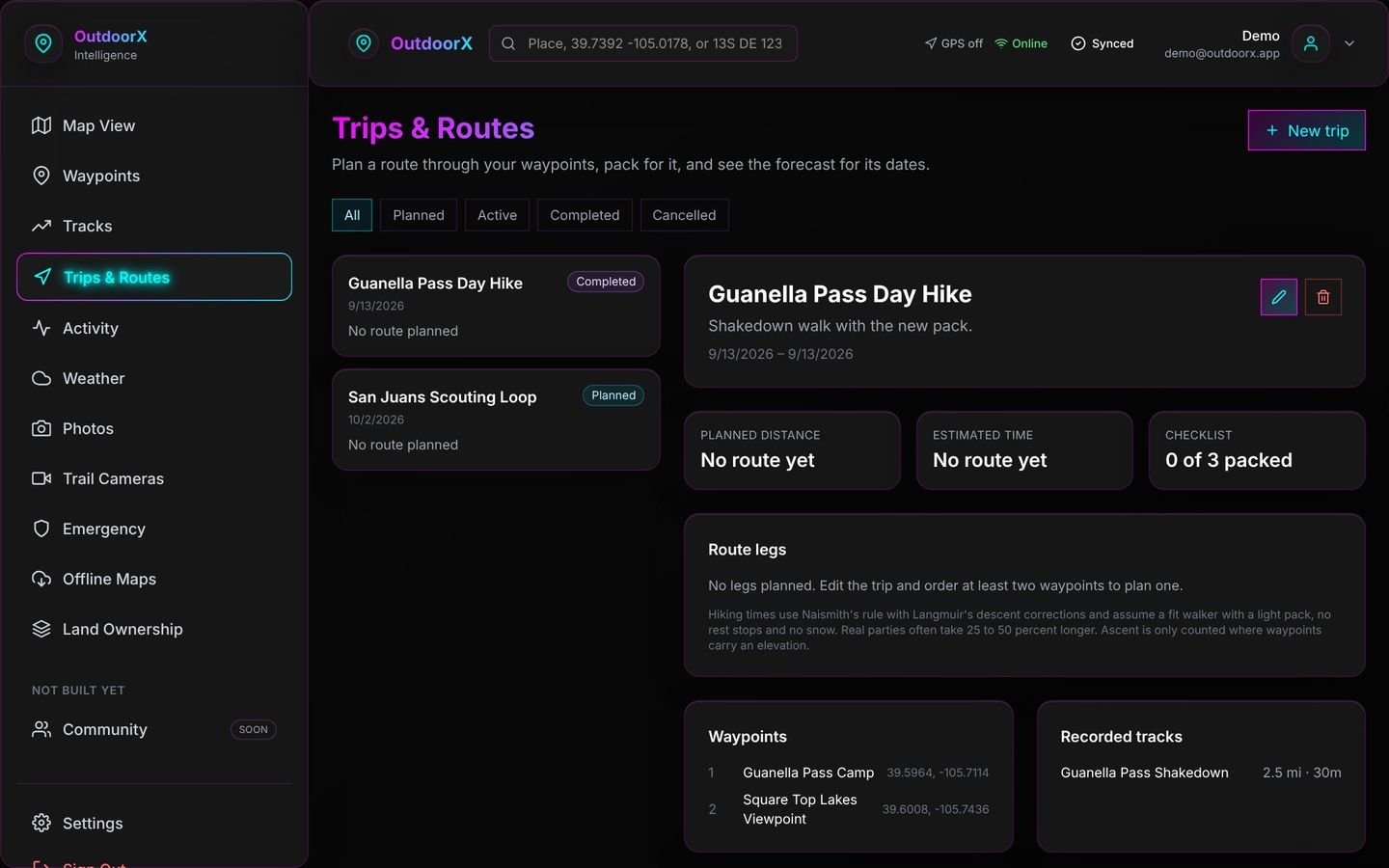Filter trips by Cancelled
This screenshot has width=1389, height=868.
684,215
